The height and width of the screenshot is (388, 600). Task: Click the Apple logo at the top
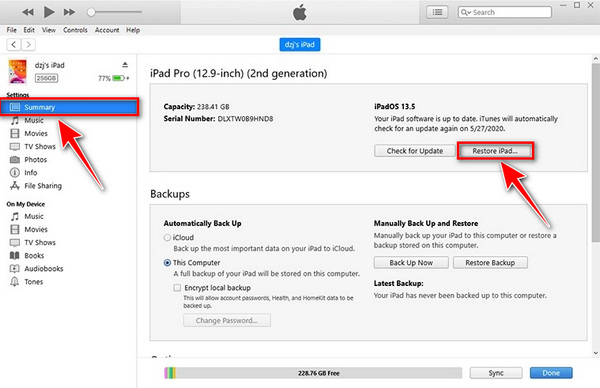[300, 12]
